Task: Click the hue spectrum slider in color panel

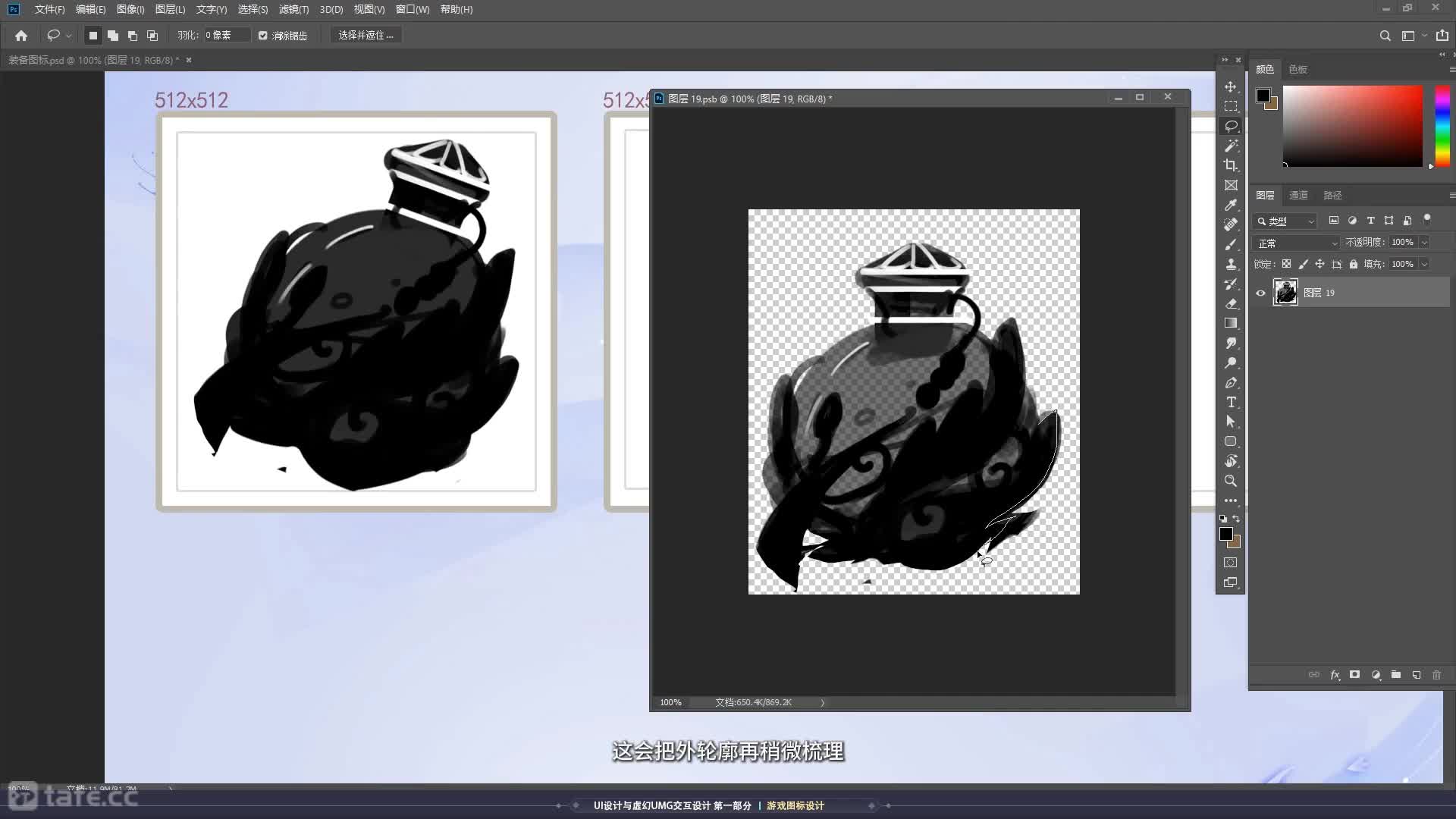Action: (1442, 125)
